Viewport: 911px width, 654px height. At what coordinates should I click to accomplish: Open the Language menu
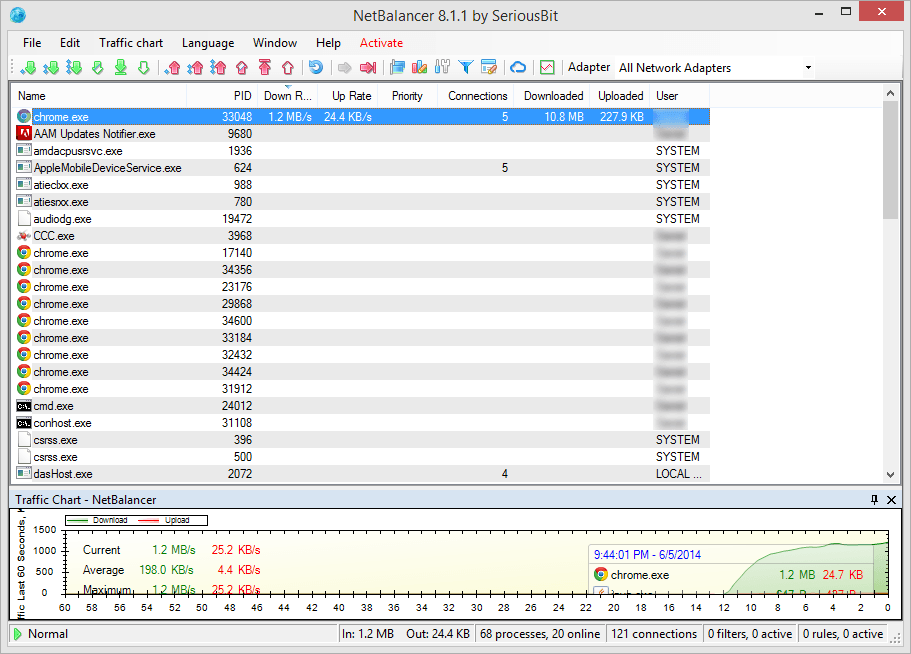click(x=208, y=43)
